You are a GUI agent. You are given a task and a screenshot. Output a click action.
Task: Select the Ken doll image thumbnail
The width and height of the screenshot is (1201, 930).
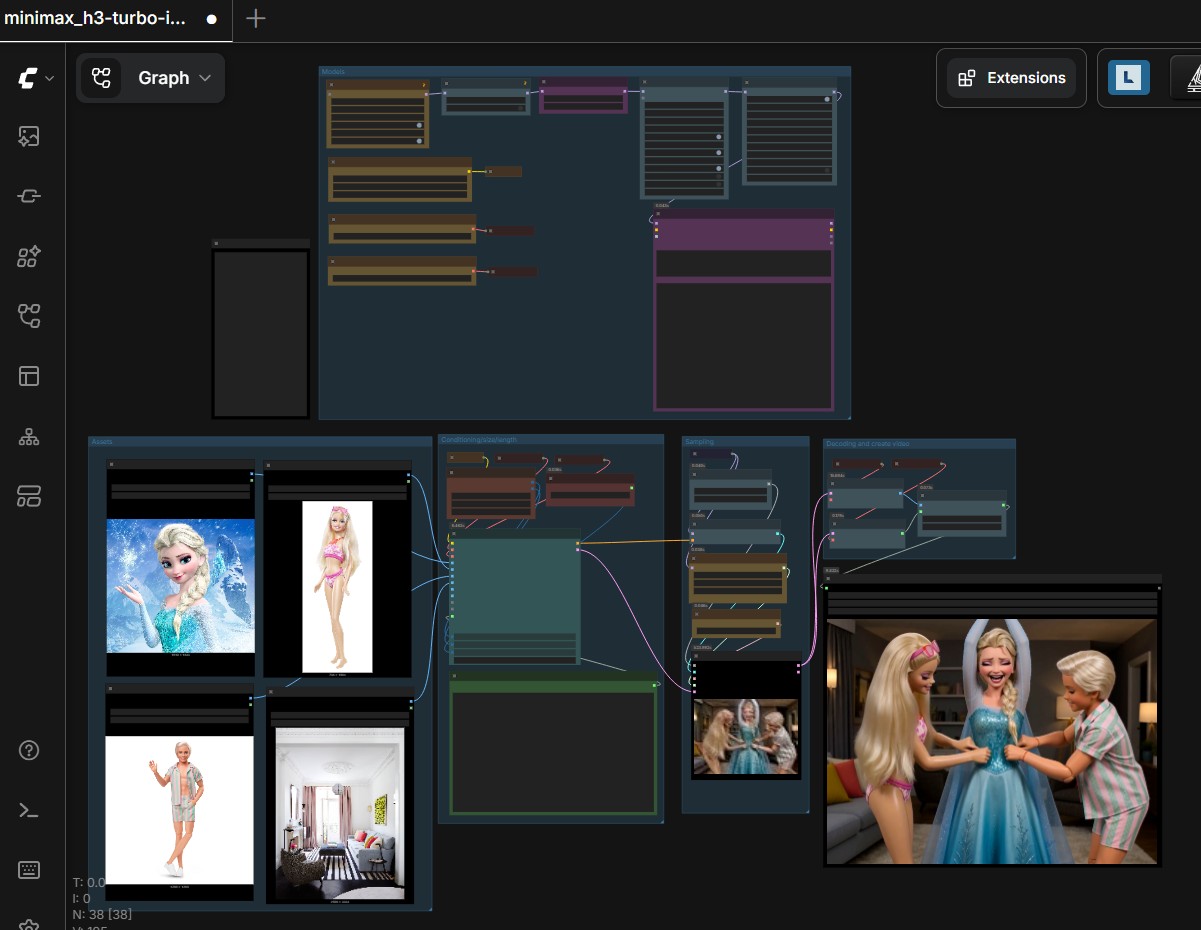coord(180,810)
